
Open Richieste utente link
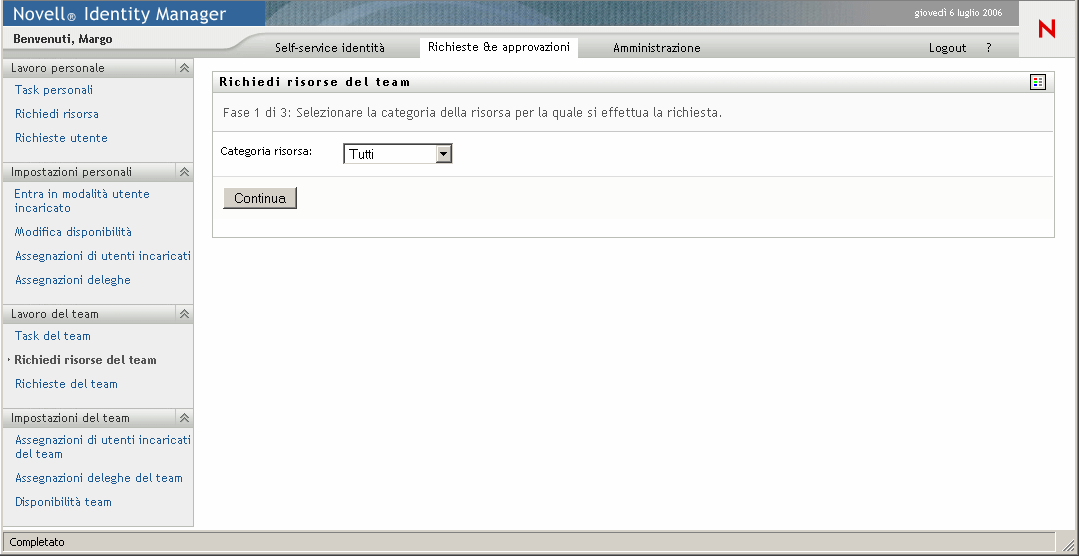click(61, 138)
